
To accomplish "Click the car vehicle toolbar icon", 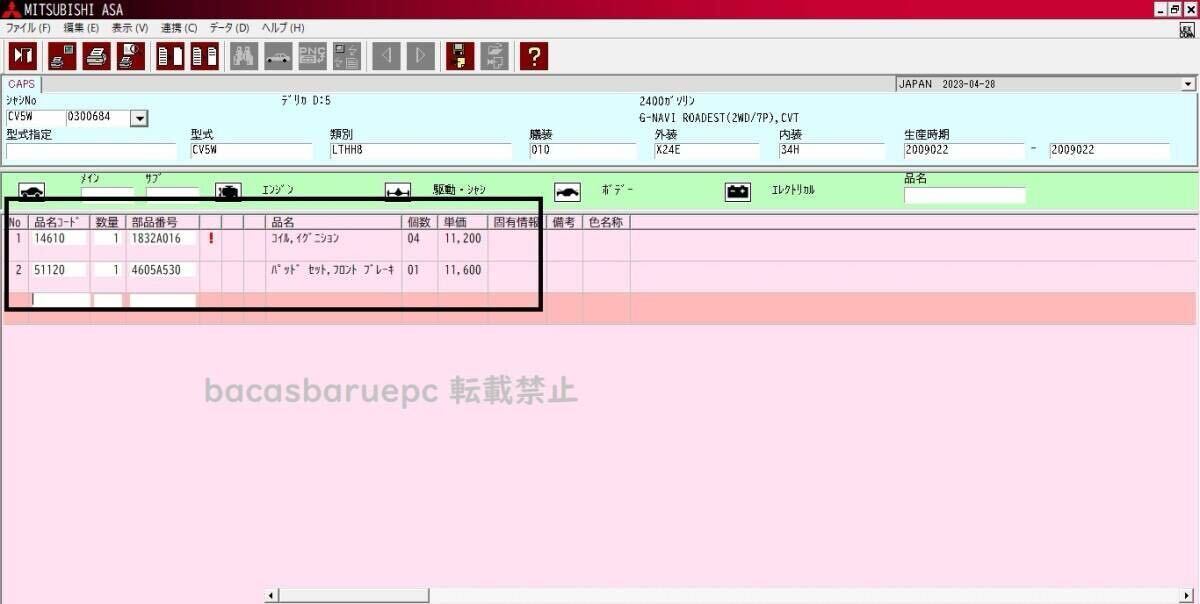I will coord(278,56).
